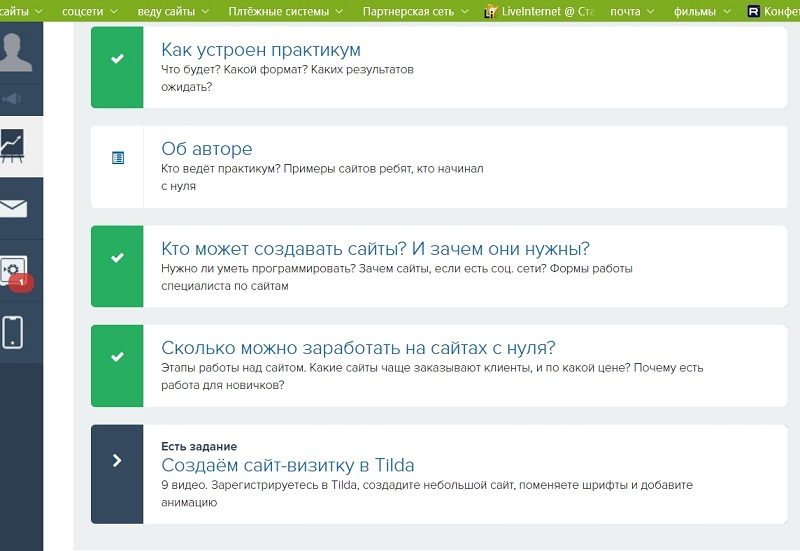Click the document icon beside 'Об авторе'
This screenshot has width=800, height=551.
[x=118, y=158]
